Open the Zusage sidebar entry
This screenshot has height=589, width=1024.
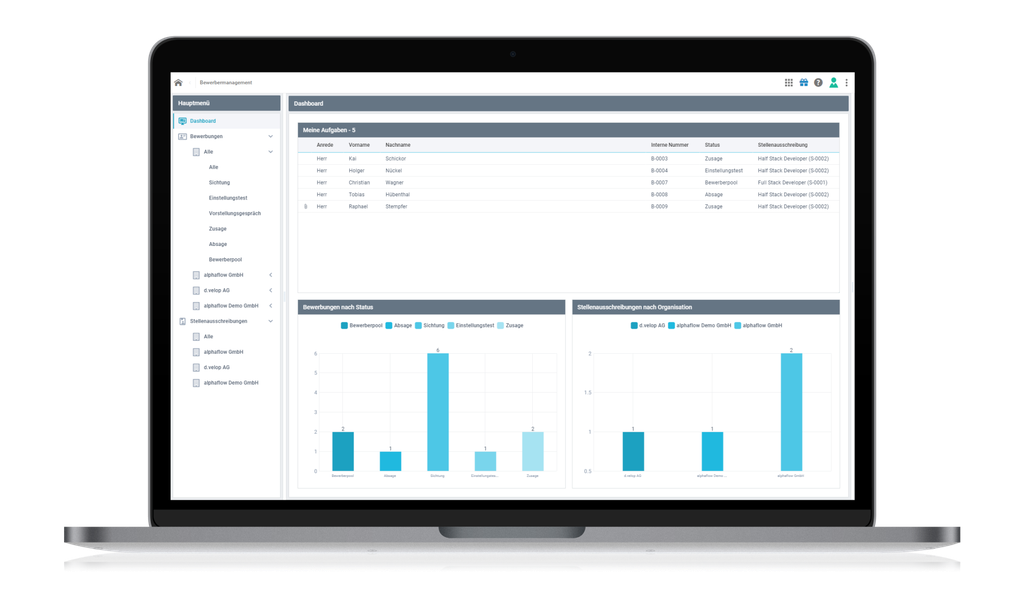tap(217, 229)
